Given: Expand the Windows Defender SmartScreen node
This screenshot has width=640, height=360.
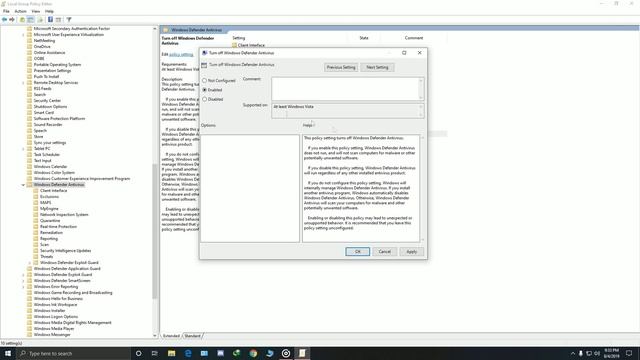Looking at the screenshot, I should tap(23, 281).
